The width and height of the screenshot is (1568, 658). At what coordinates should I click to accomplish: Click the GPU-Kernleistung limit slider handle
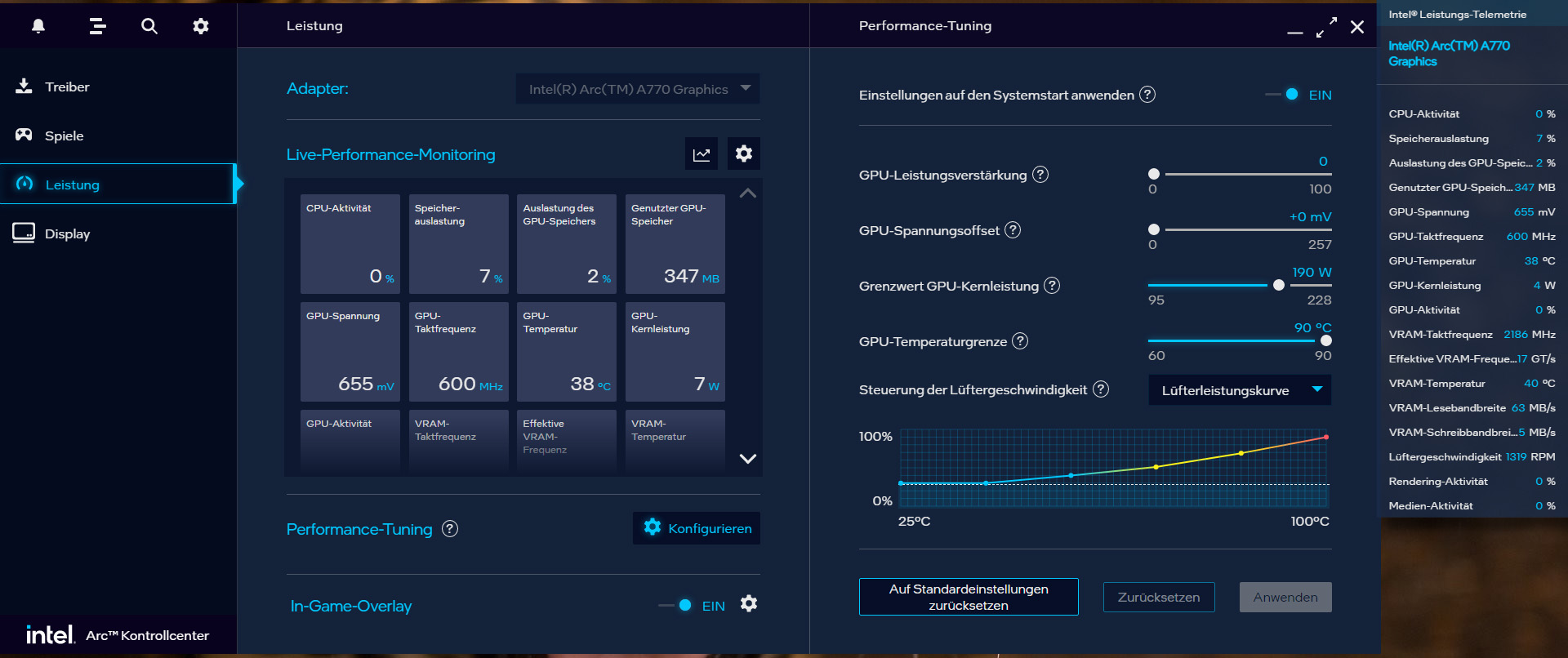1279,285
